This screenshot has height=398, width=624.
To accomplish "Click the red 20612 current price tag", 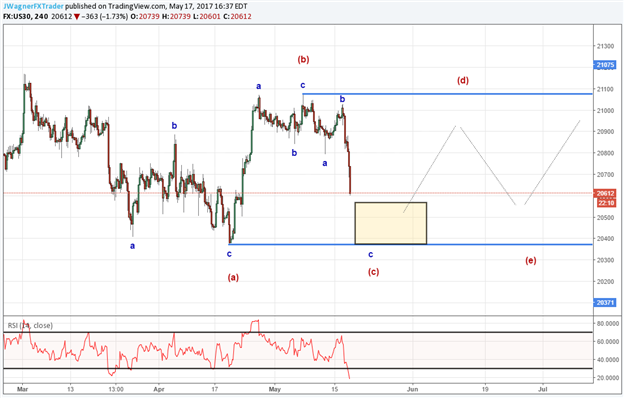I will 605,193.
